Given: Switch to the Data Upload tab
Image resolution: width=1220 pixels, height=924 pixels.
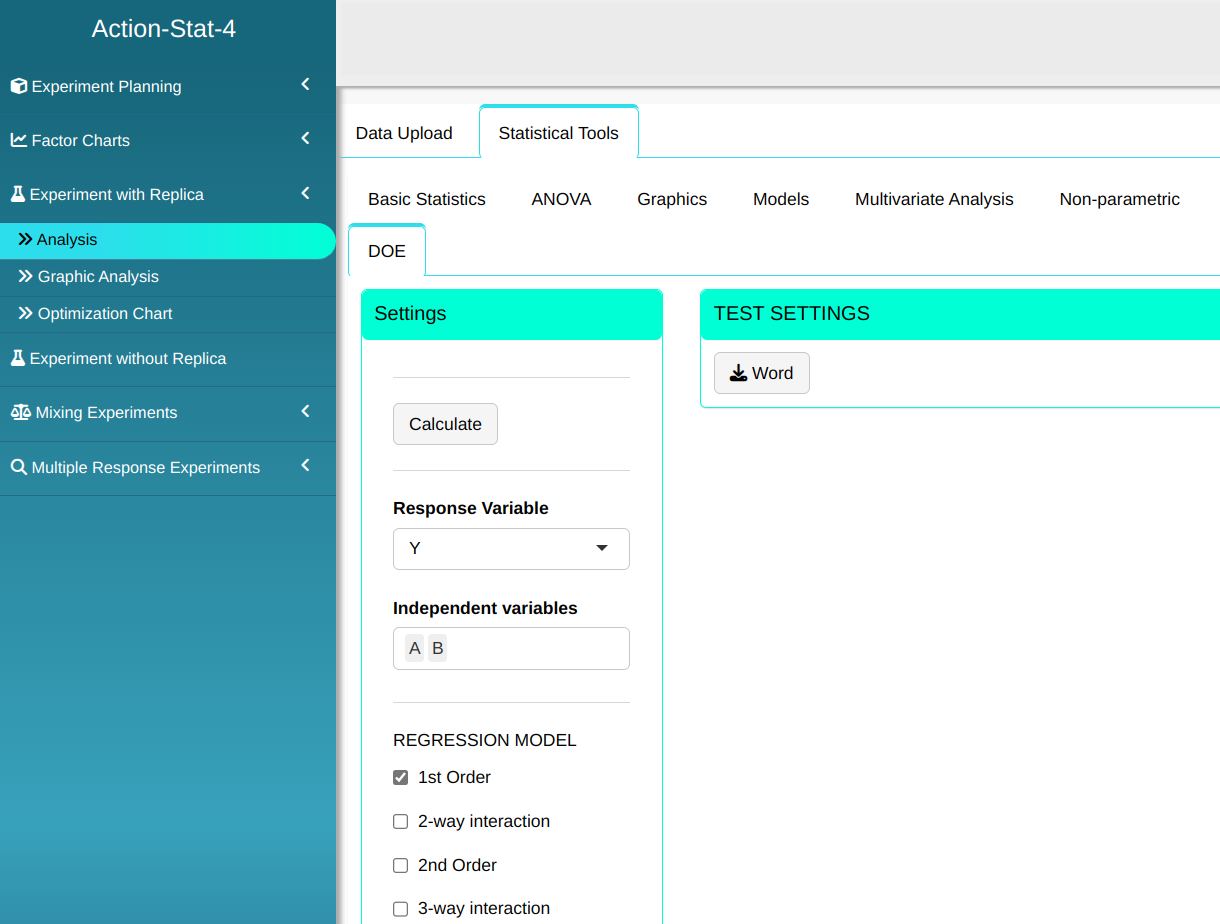Looking at the screenshot, I should click(404, 133).
